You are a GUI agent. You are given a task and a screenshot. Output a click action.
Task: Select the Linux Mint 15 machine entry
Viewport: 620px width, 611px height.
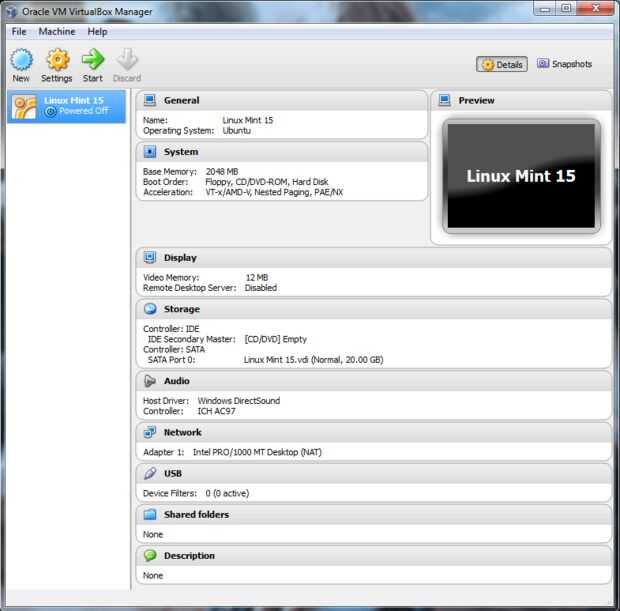click(66, 106)
